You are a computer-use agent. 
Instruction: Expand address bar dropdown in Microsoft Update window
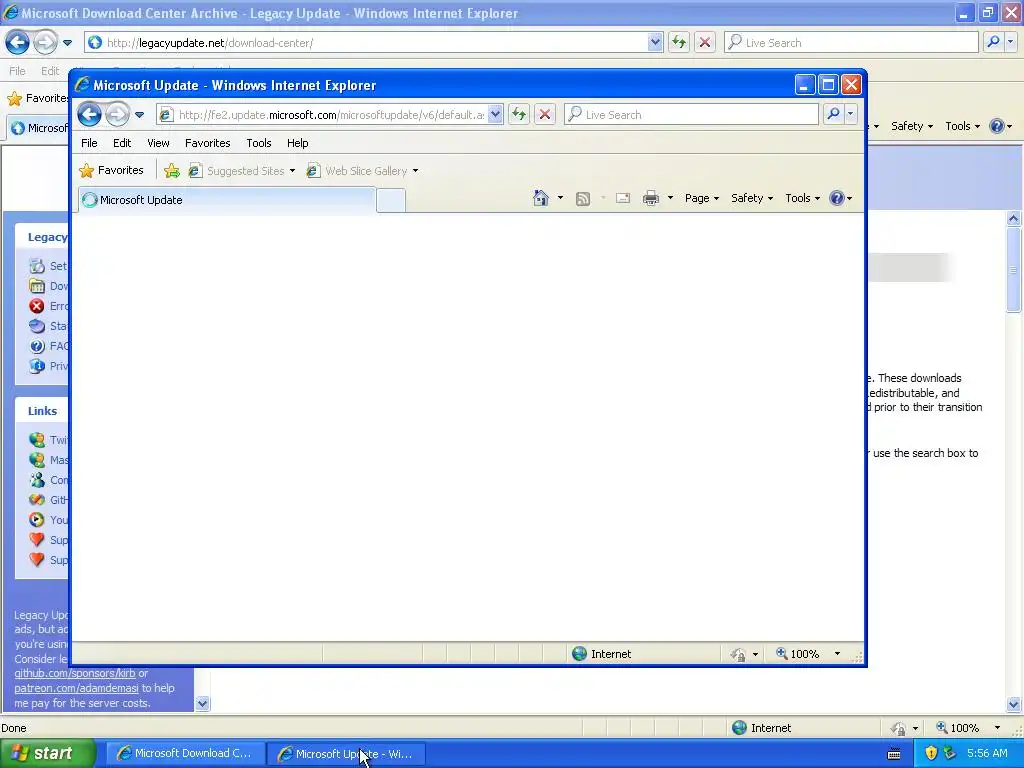pyautogui.click(x=495, y=115)
